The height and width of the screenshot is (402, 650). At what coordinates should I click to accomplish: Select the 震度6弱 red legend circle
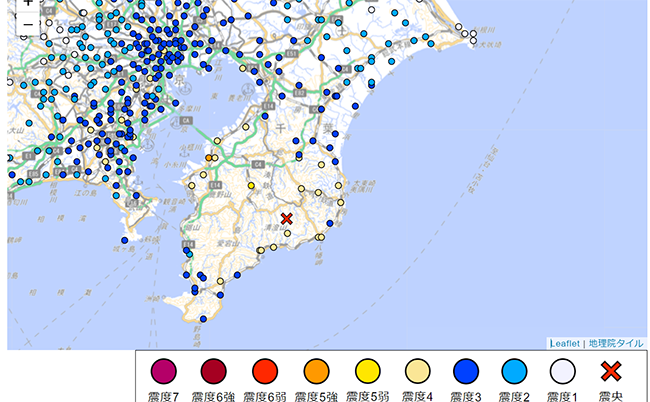263,372
